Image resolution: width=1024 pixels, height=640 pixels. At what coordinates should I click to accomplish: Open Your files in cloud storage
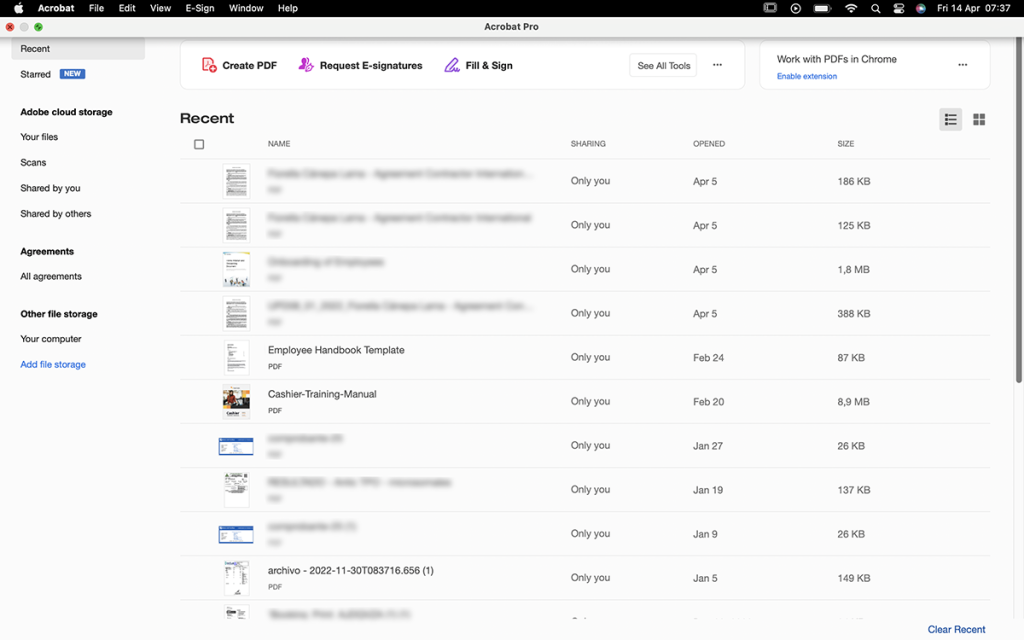39,137
